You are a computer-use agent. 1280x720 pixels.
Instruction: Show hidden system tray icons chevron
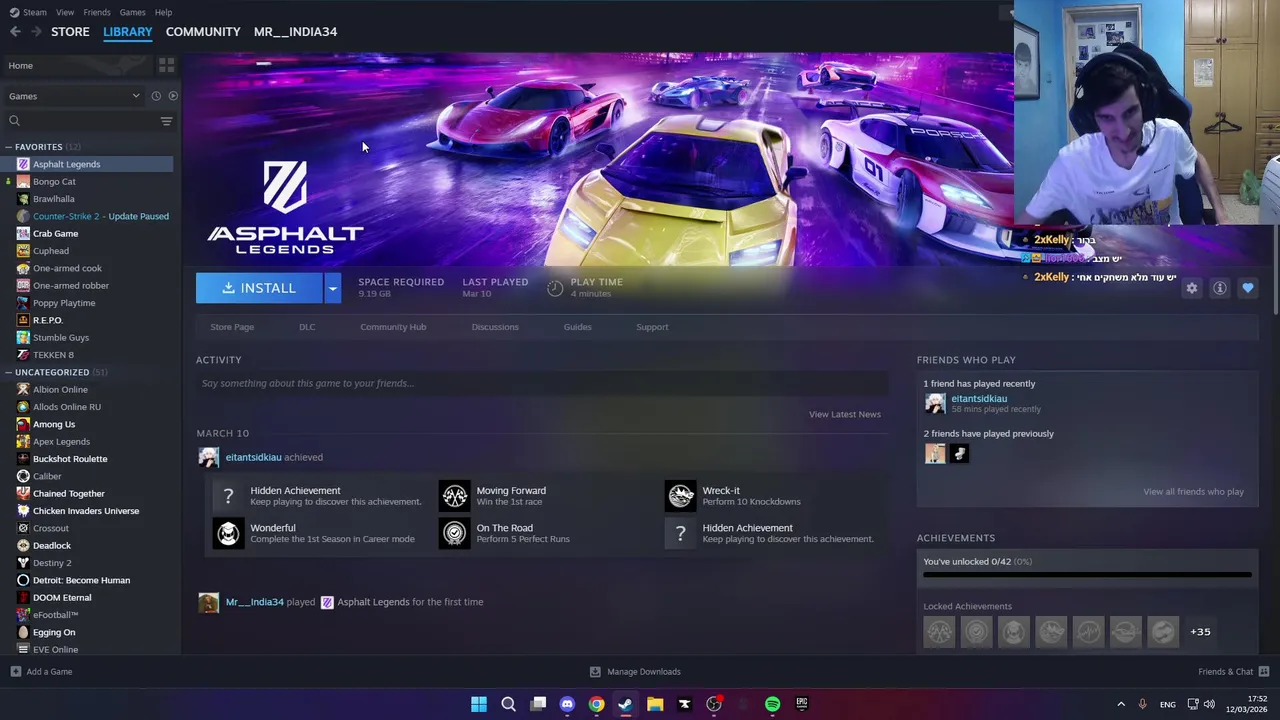coord(1120,704)
